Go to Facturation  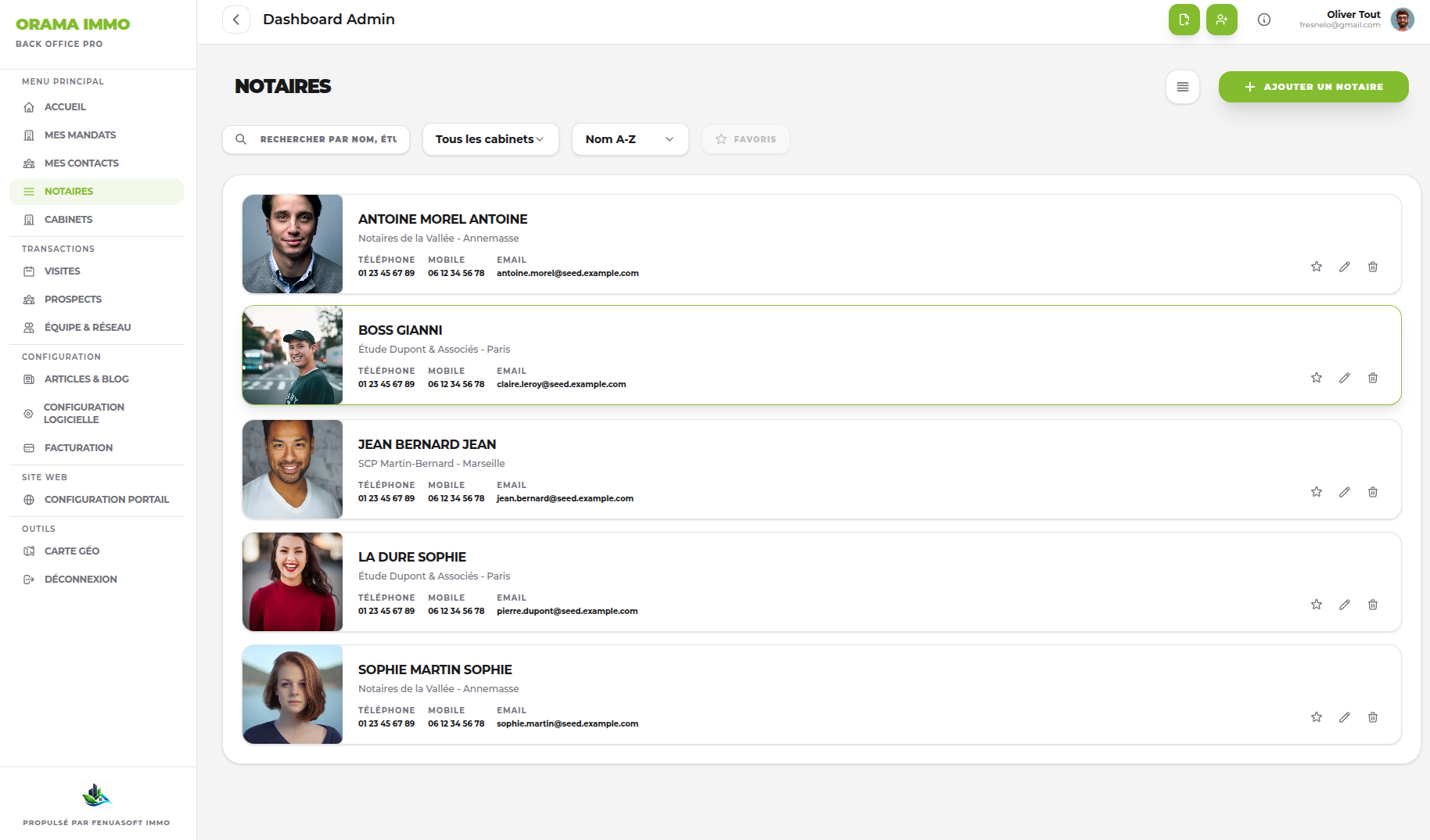[x=96, y=448]
